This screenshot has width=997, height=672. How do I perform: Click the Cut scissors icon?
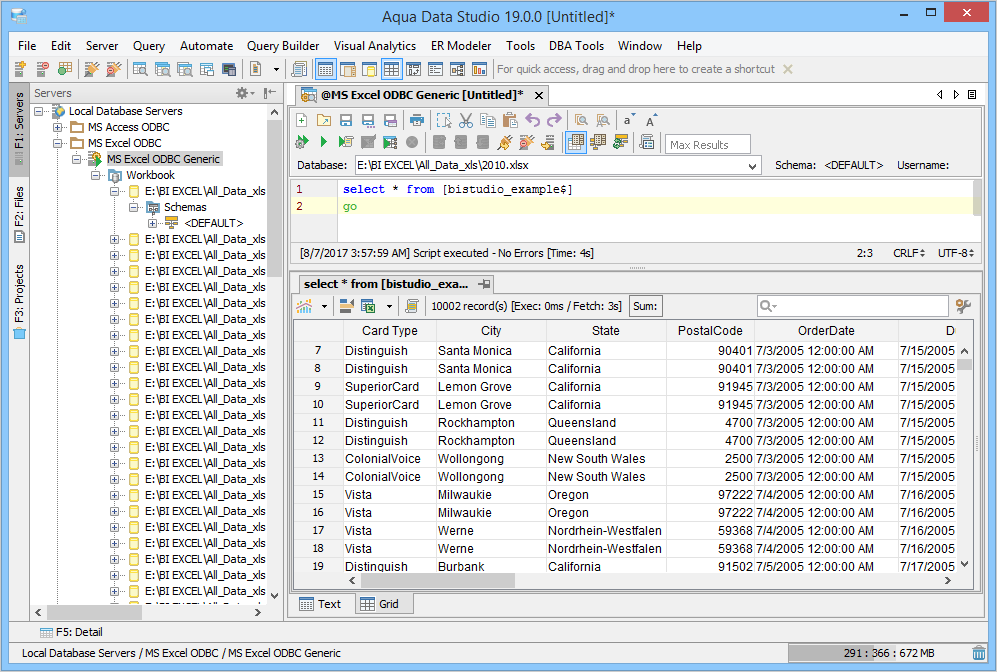(466, 120)
